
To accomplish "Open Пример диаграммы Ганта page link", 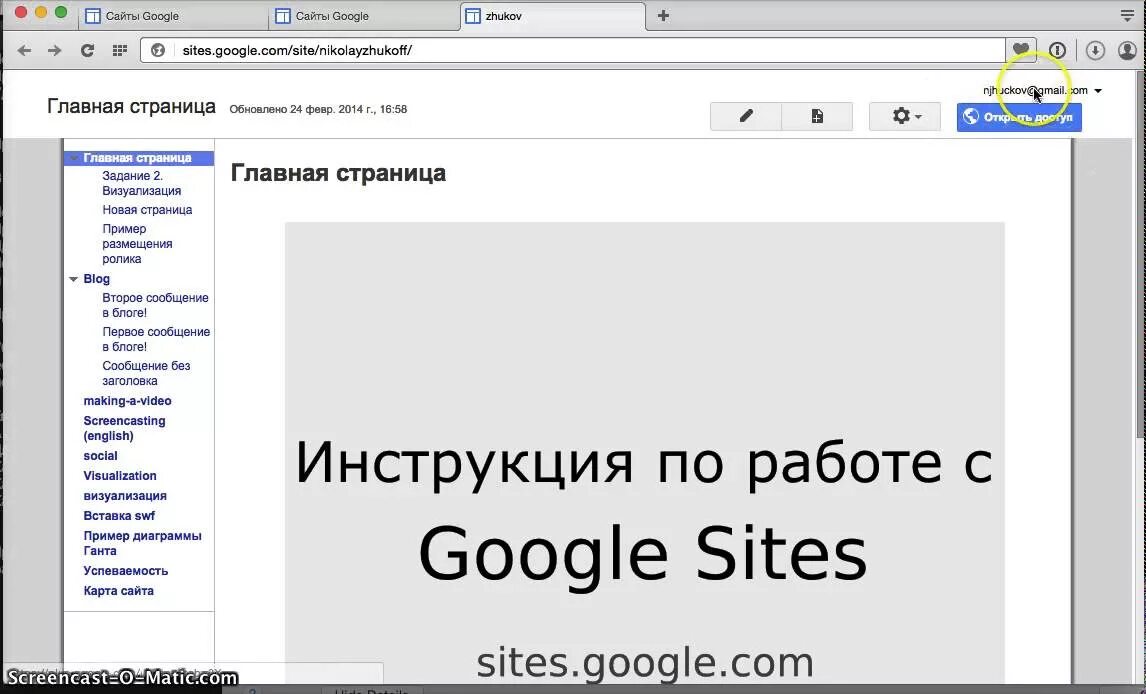I will [143, 544].
